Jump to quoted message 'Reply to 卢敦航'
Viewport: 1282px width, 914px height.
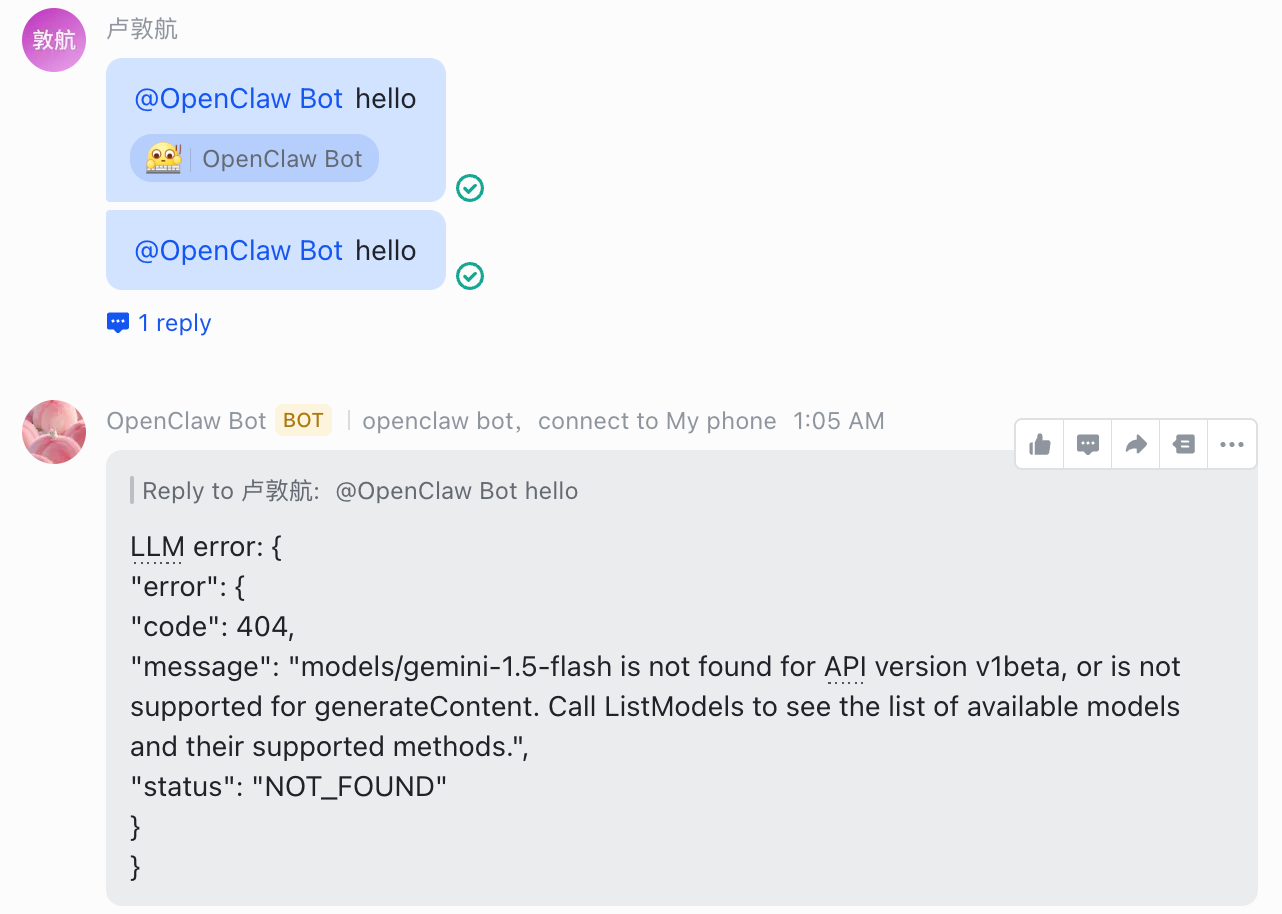(360, 491)
